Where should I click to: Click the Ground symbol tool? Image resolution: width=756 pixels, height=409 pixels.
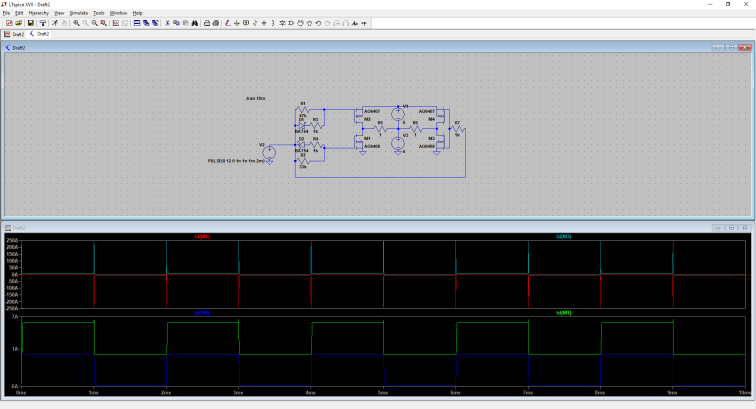tap(236, 22)
